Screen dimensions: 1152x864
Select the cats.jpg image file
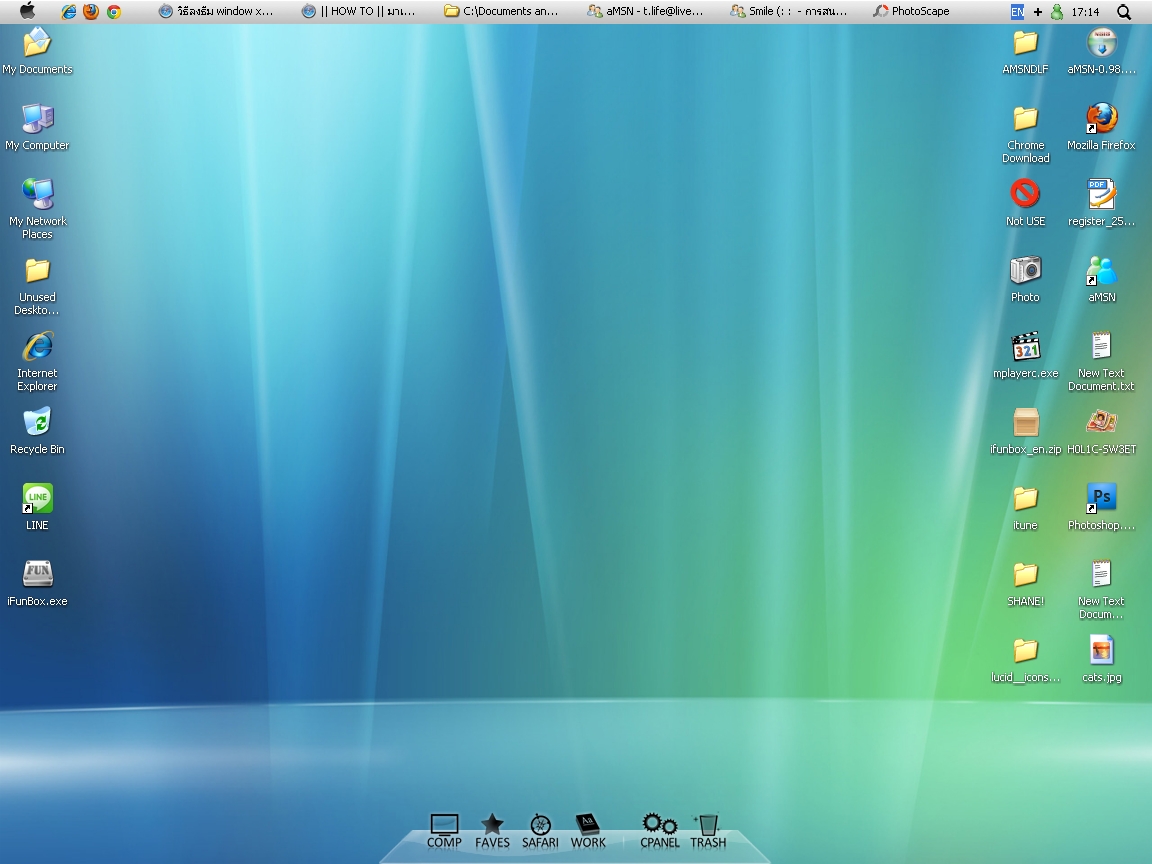point(1101,659)
